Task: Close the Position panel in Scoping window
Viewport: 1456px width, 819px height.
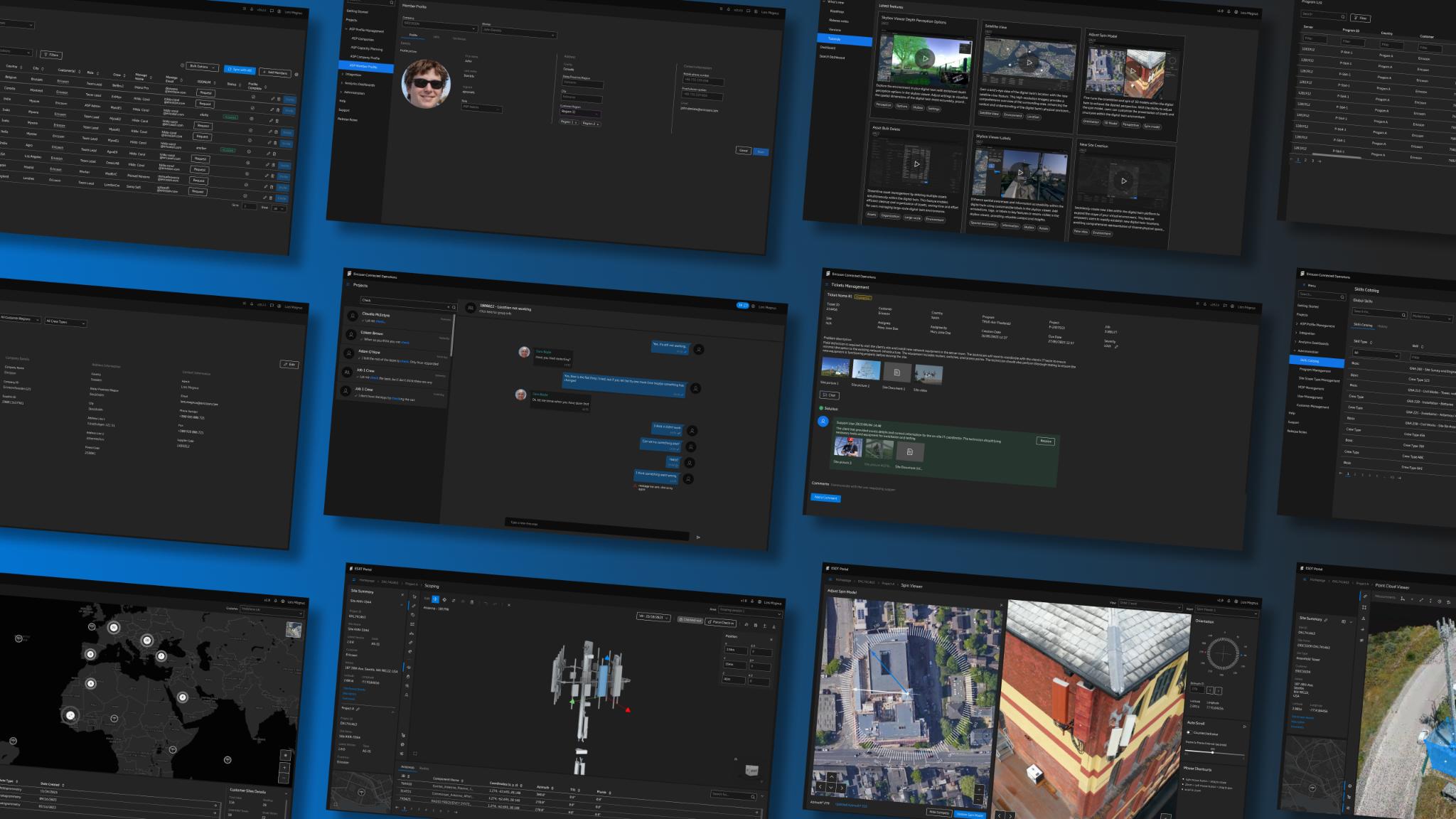Action: [x=771, y=639]
